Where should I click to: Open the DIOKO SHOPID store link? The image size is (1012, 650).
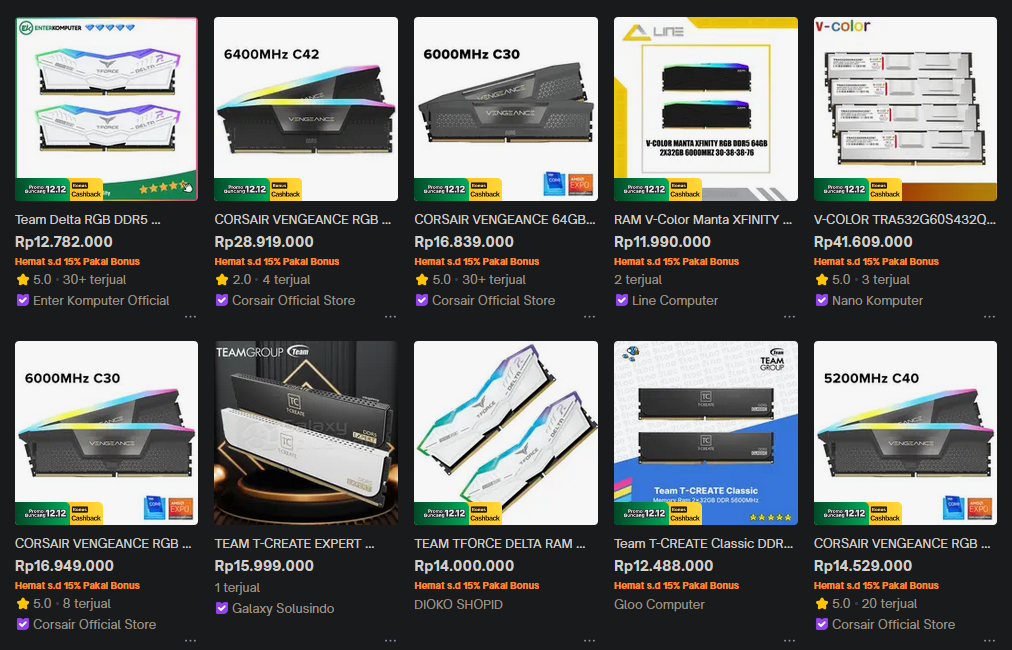(458, 605)
